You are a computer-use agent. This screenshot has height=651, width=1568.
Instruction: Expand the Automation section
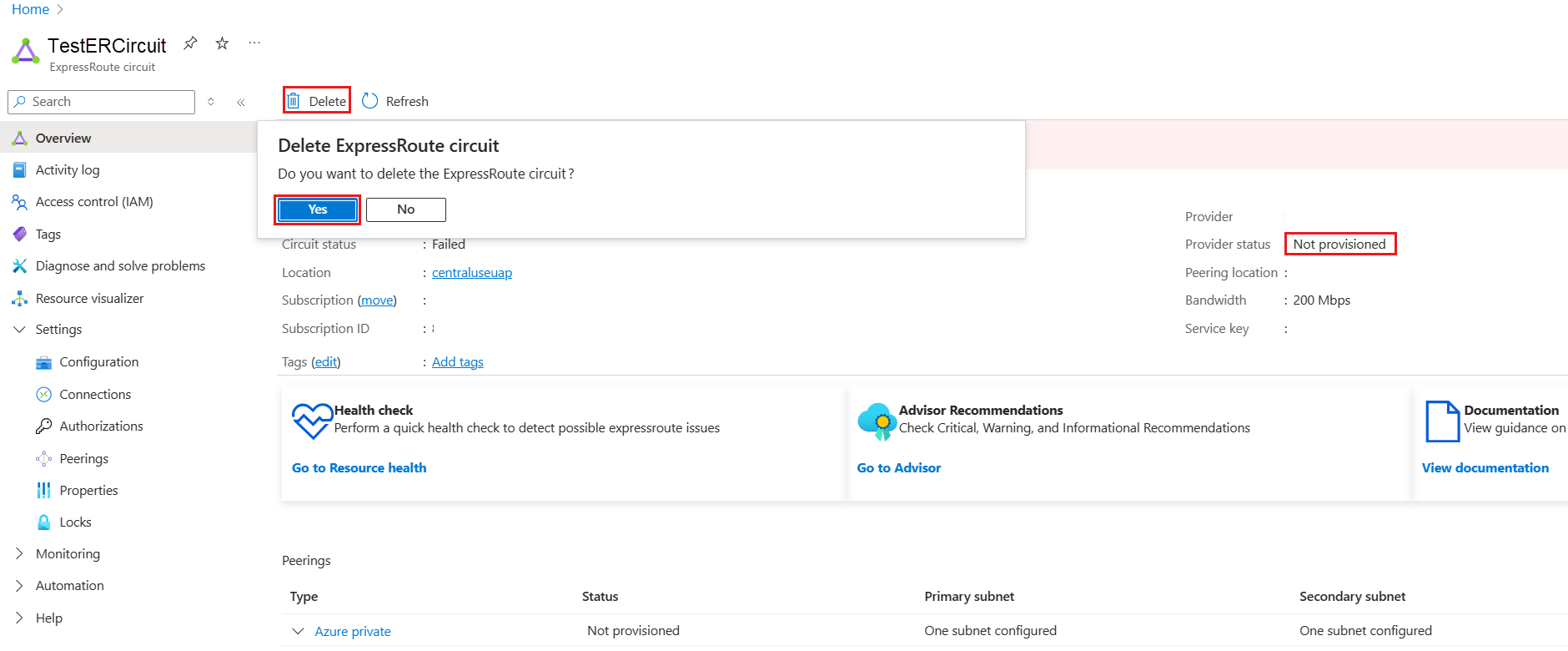(x=20, y=586)
